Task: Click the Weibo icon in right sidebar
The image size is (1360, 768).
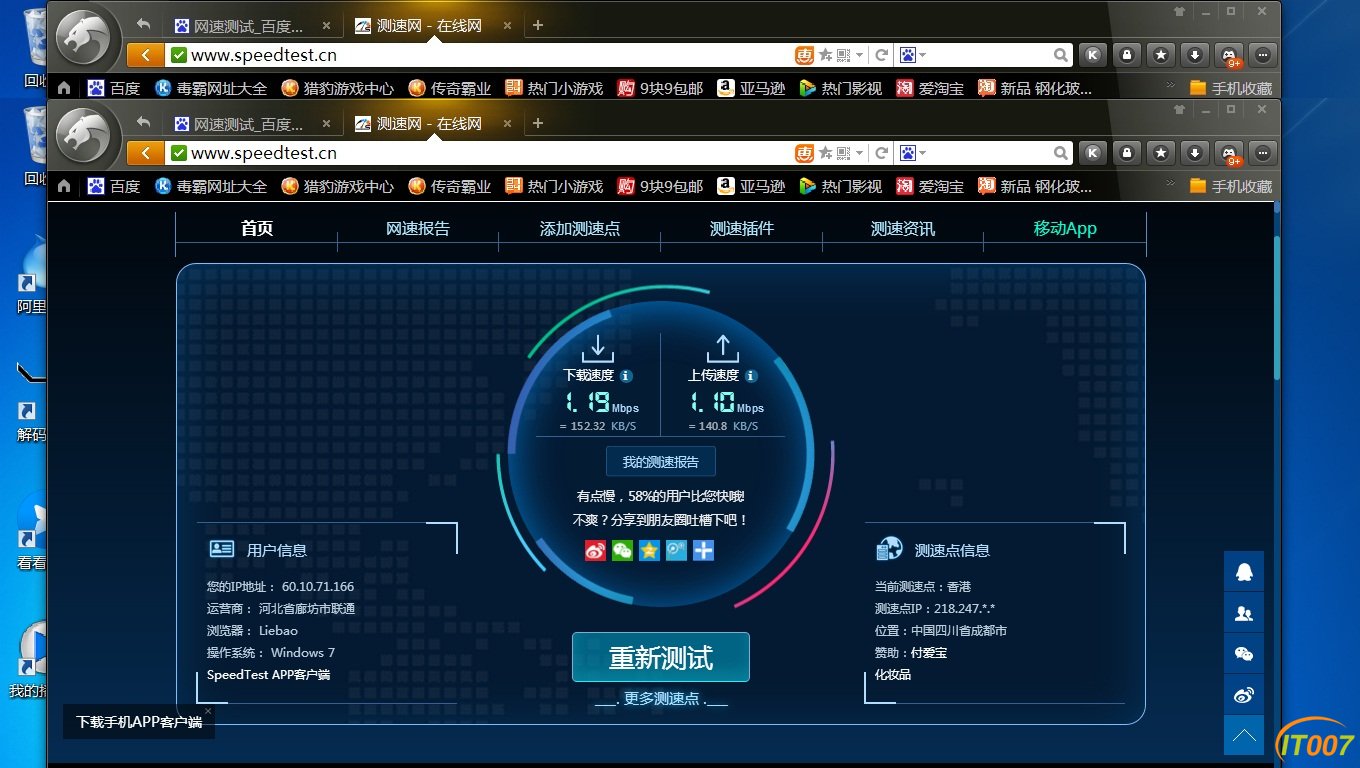Action: coord(1244,695)
